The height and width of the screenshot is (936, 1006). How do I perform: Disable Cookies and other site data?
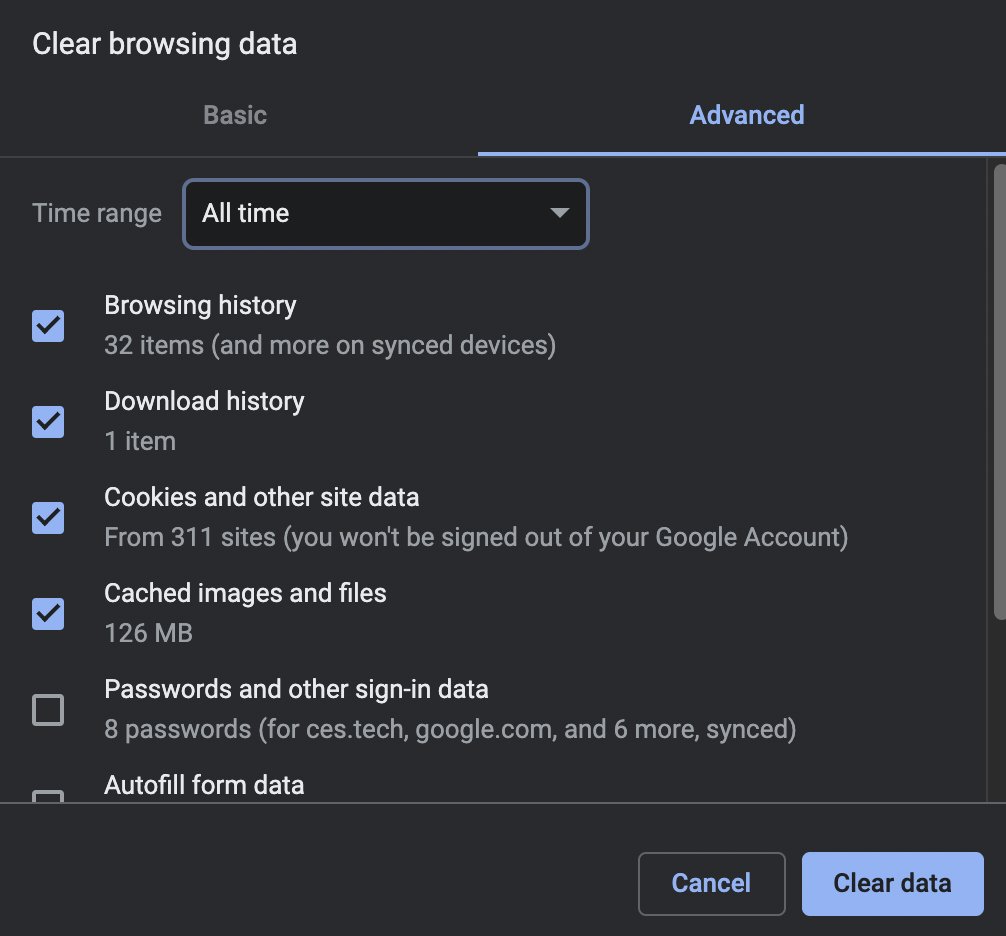[x=47, y=517]
